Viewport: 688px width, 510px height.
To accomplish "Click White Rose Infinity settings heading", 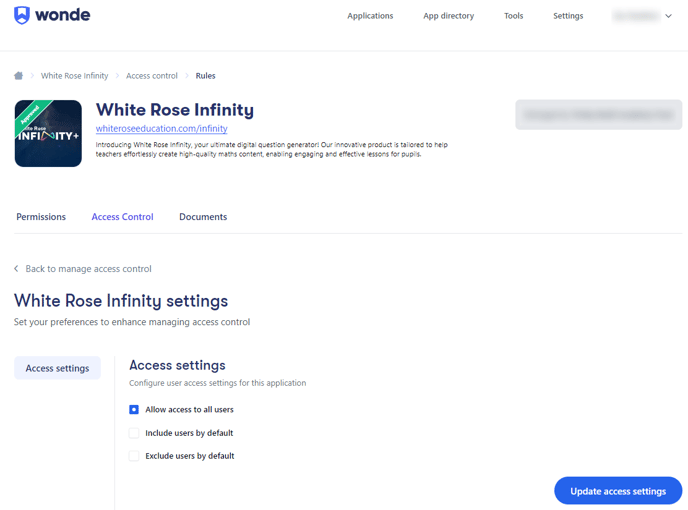I will pyautogui.click(x=121, y=301).
